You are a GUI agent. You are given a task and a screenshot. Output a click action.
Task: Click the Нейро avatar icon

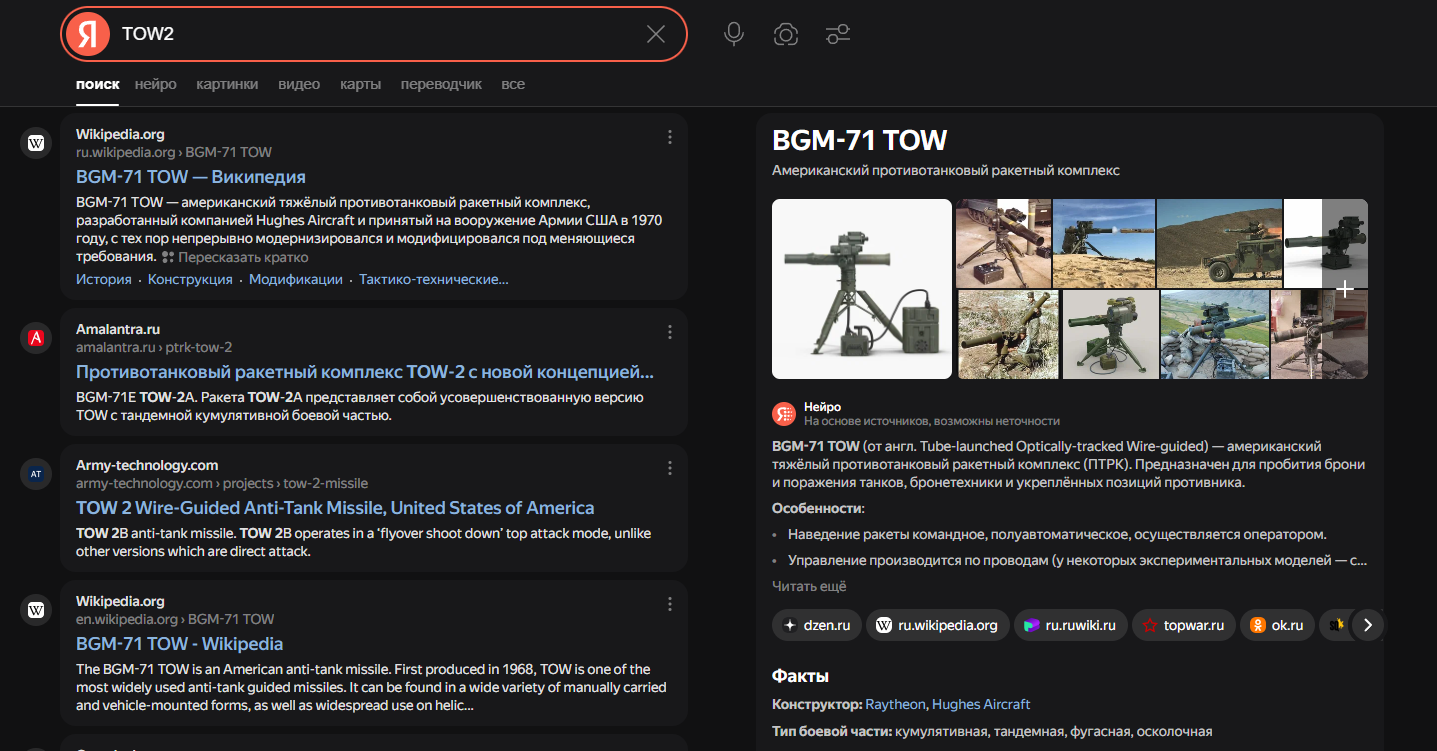(x=784, y=413)
